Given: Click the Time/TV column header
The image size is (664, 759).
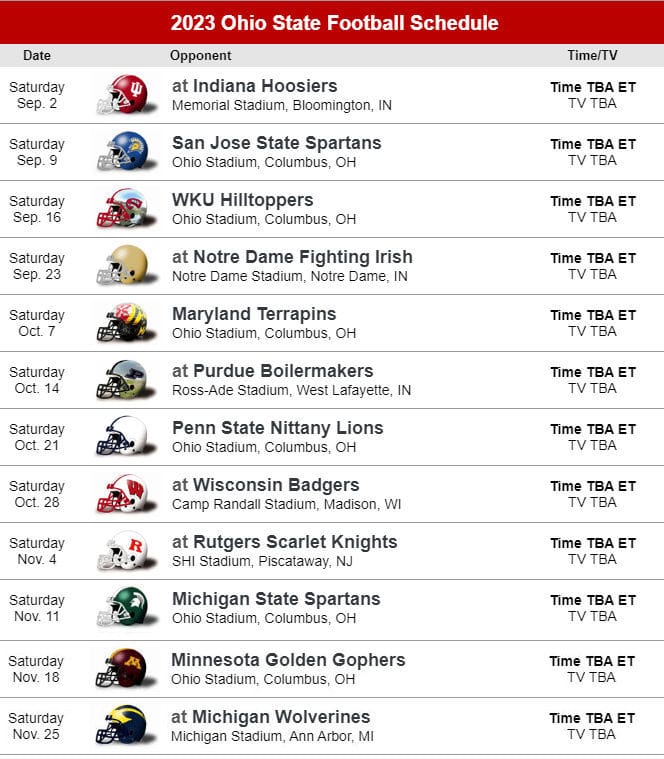Looking at the screenshot, I should 592,55.
